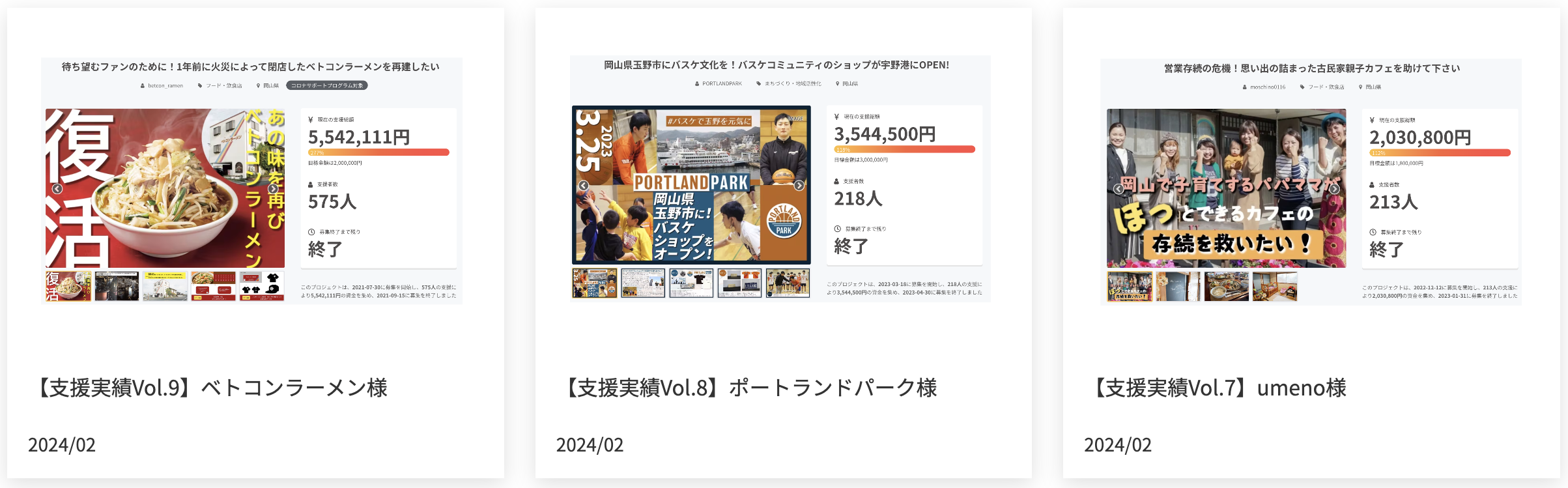Click previous arrow on ramen image carousel

click(57, 189)
